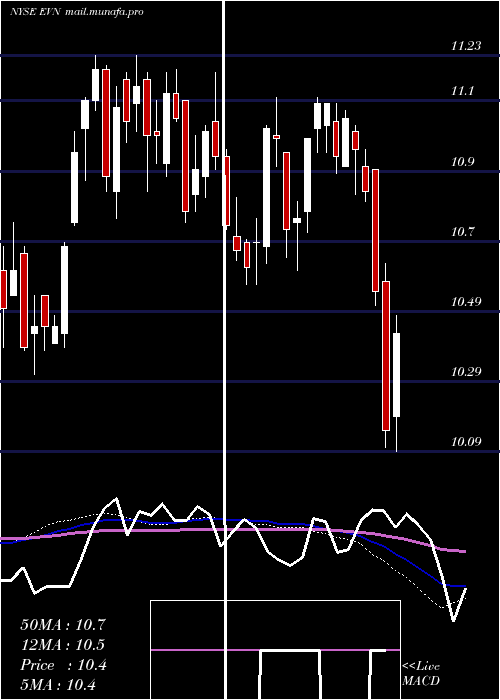The height and width of the screenshot is (700, 500).
Task: Click the 50MA : 10.7 value
Action: coord(63,625)
